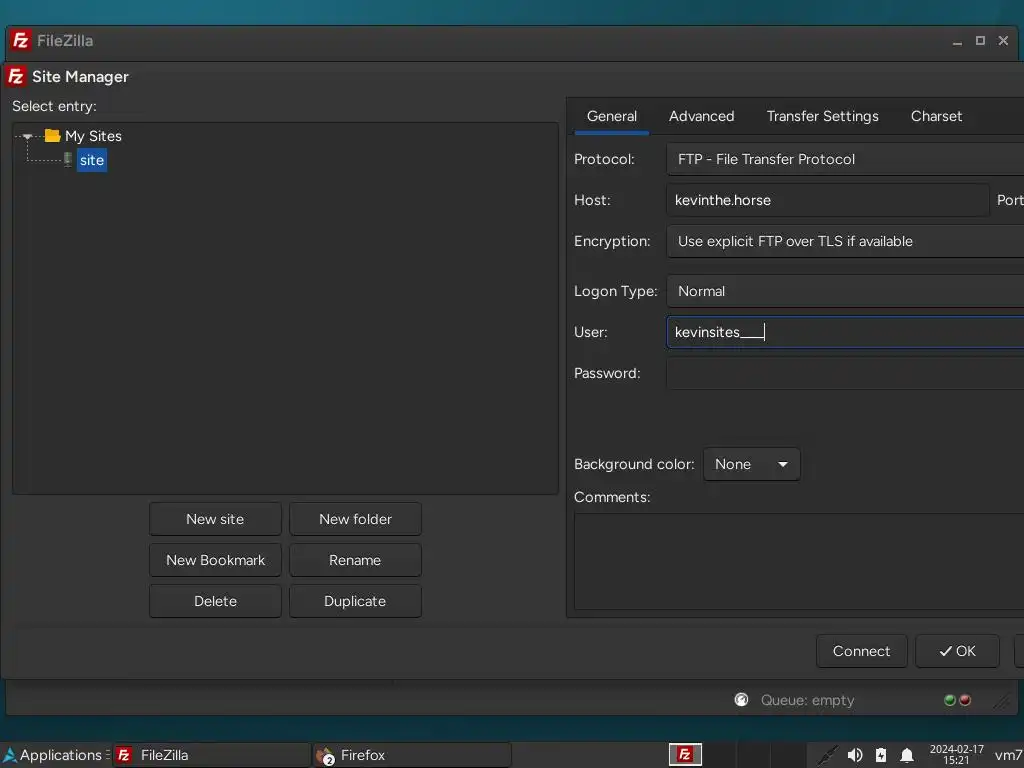Click the queue status icon in status bar
Screen dimensions: 1024x768
741,700
